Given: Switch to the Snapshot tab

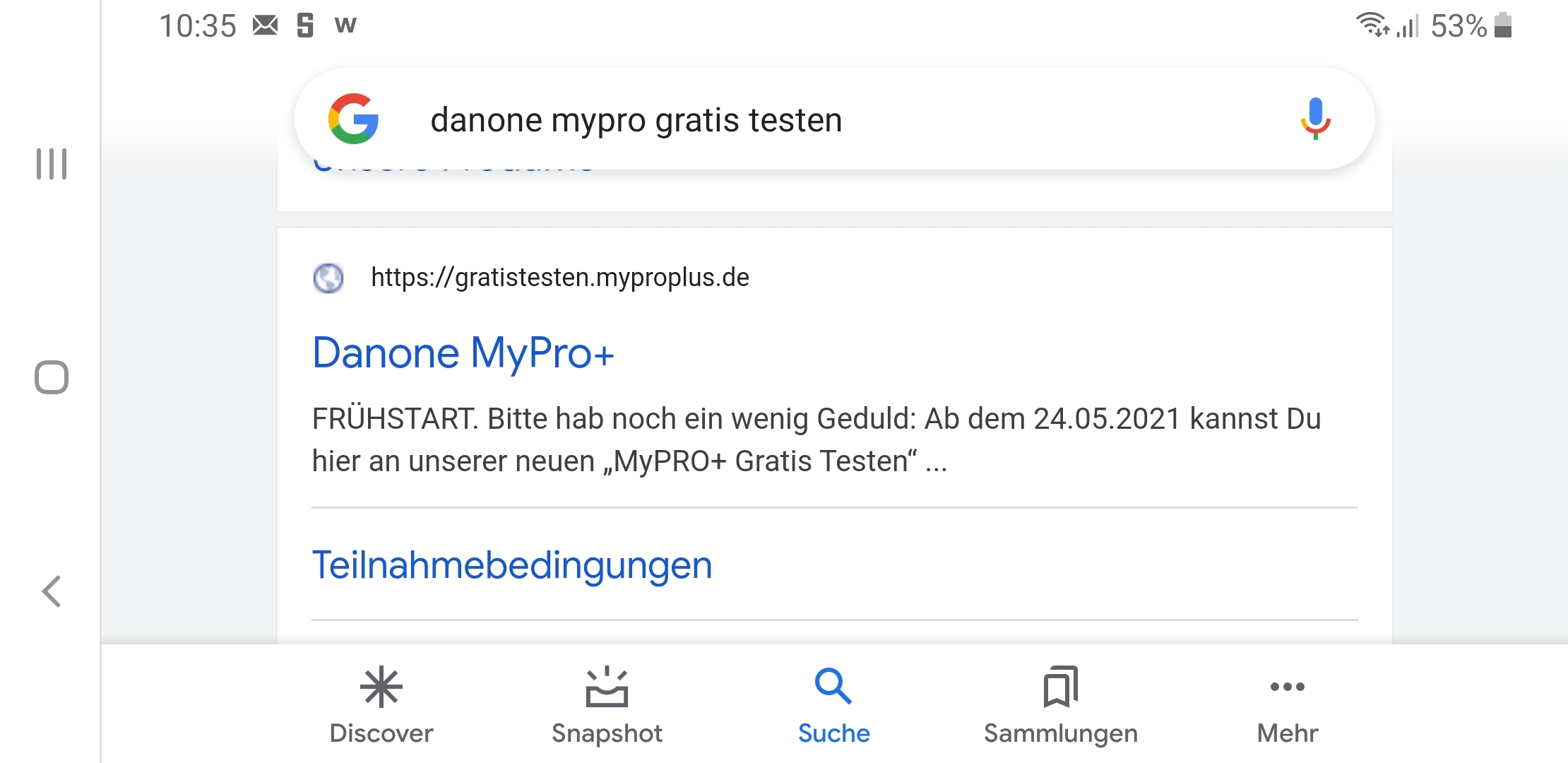Looking at the screenshot, I should coord(607,705).
